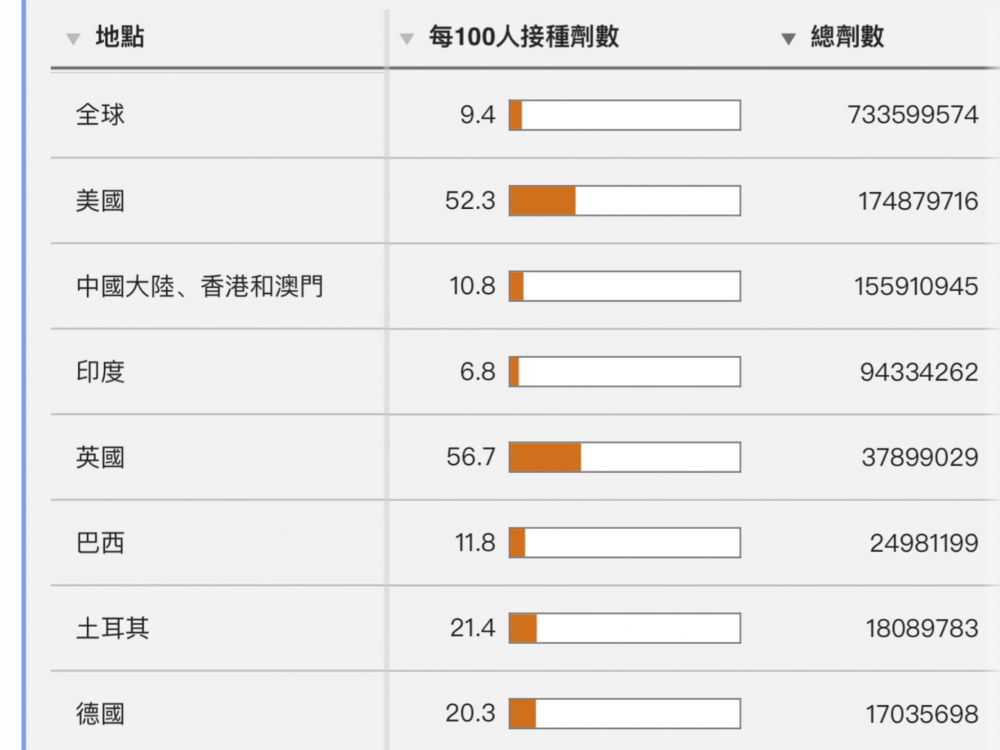This screenshot has width=1000, height=750.
Task: Click the 美國 location cell
Action: pos(100,201)
